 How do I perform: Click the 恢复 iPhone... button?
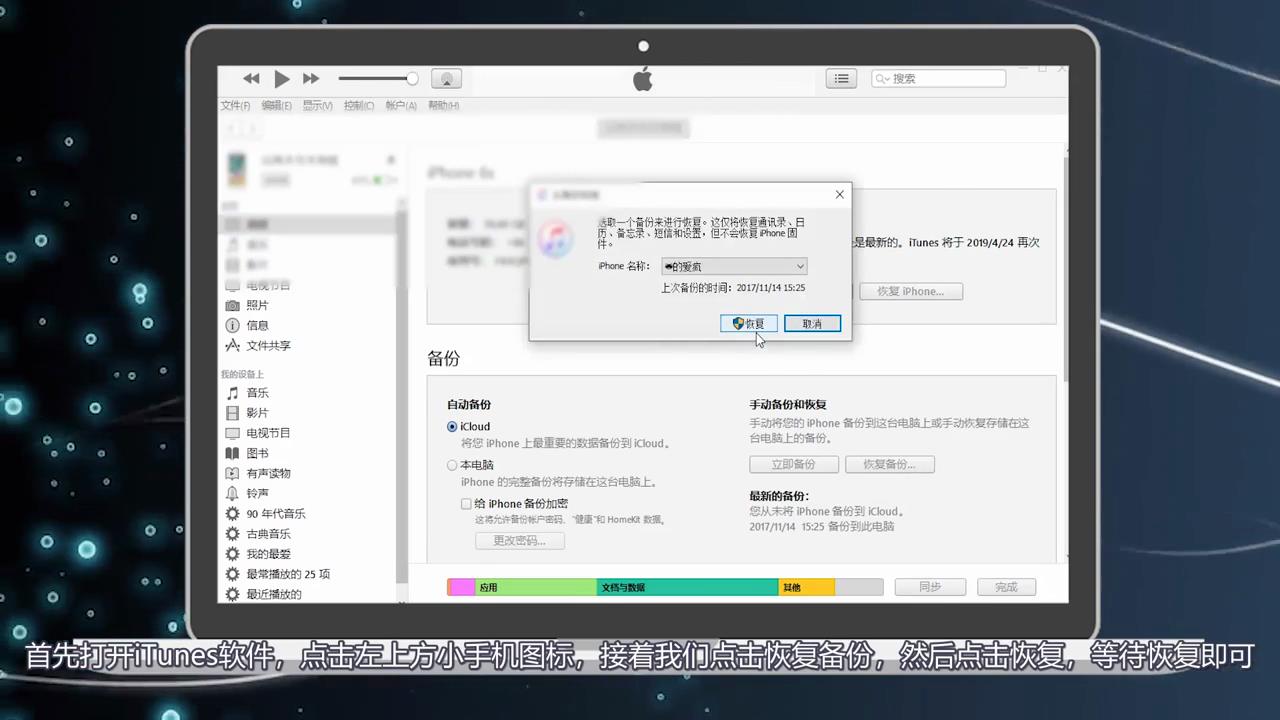click(x=910, y=291)
